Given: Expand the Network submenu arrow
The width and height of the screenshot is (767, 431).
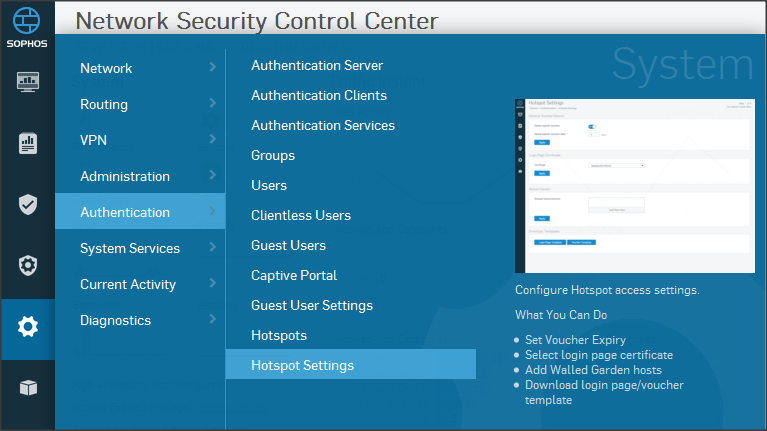Looking at the screenshot, I should pyautogui.click(x=212, y=68).
